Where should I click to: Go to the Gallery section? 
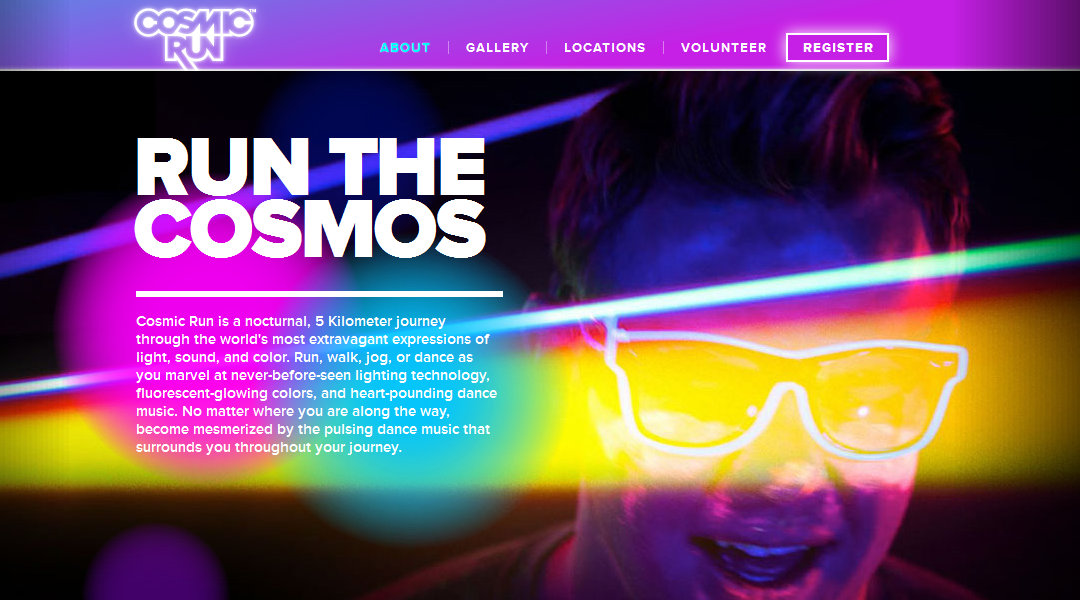(x=497, y=48)
